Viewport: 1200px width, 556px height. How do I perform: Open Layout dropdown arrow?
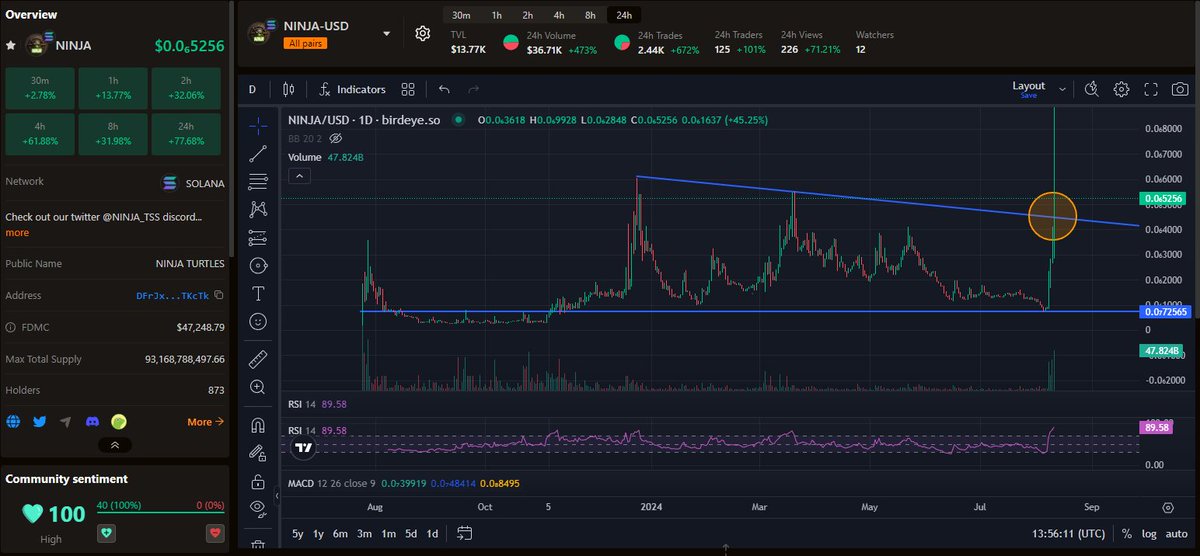pos(1061,89)
